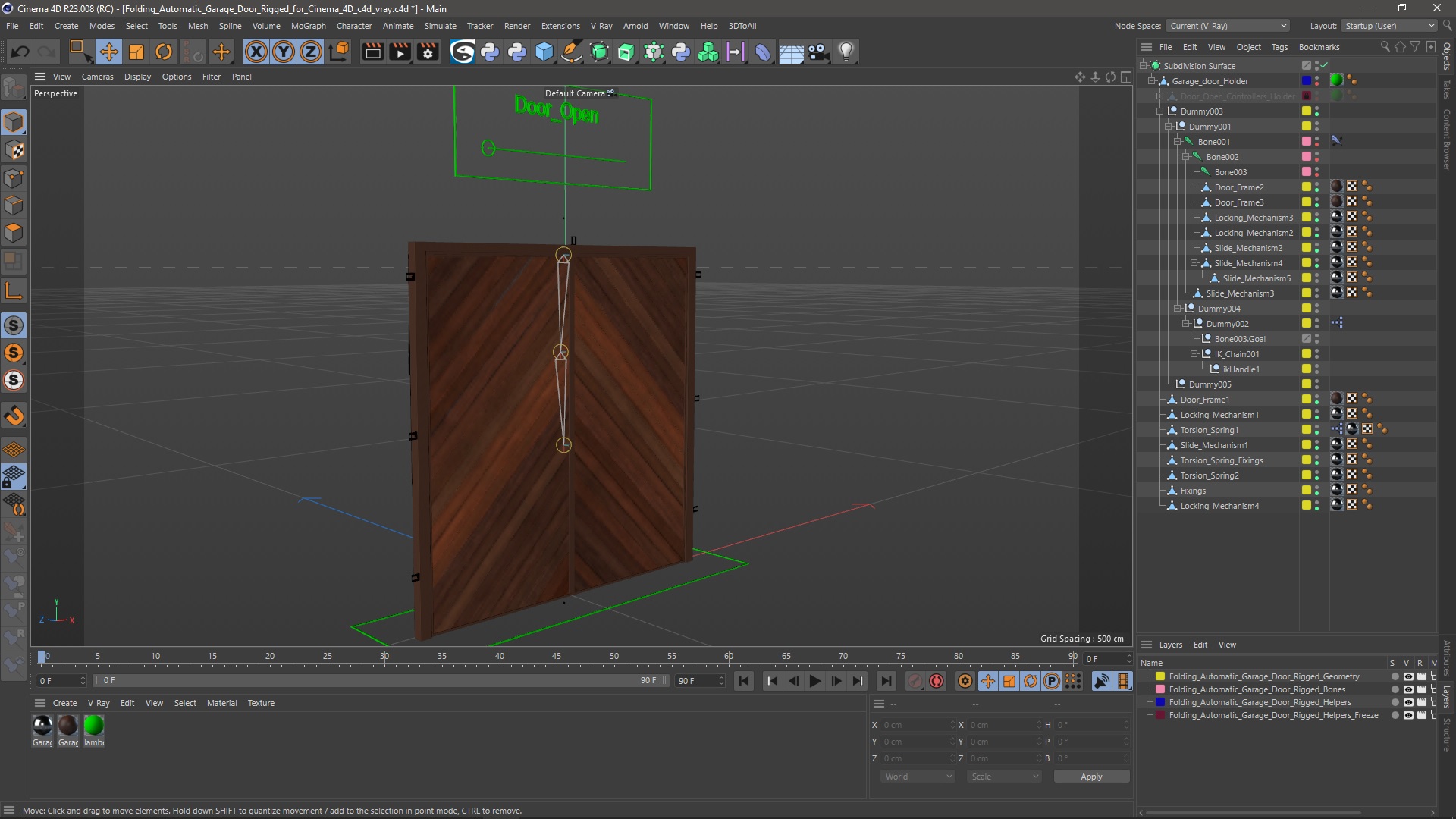Collapse the Dummy003 tree node
1456x819 pixels.
click(1160, 111)
